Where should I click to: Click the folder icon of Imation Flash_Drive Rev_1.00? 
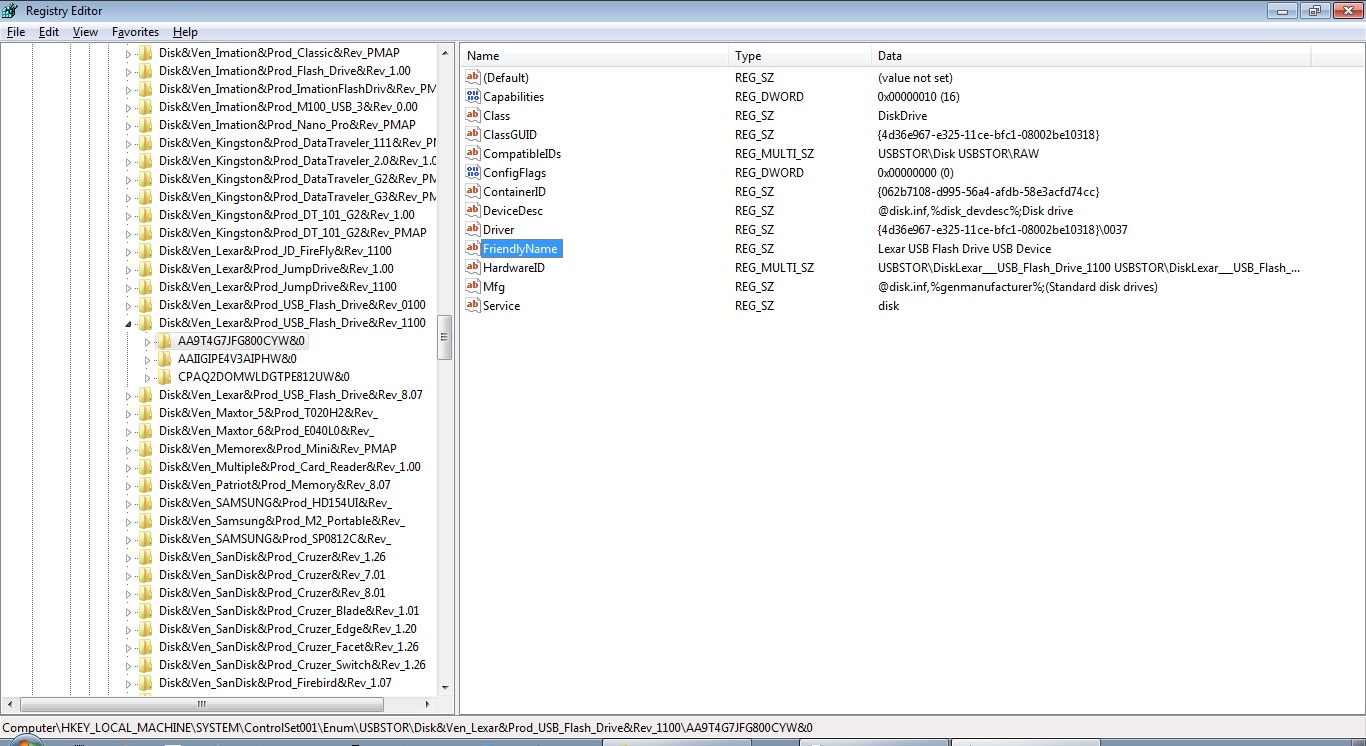[146, 71]
